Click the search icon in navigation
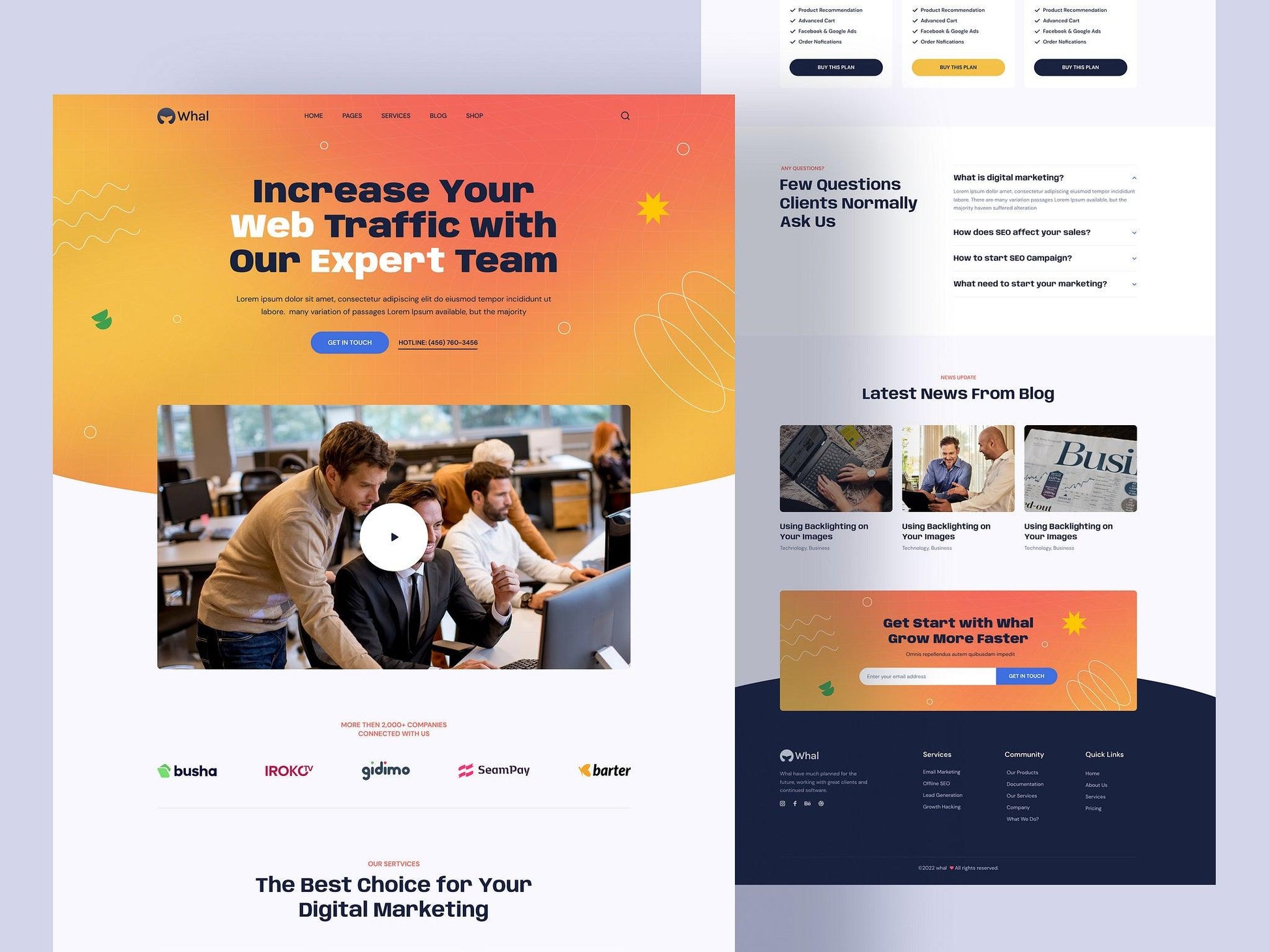 [624, 116]
